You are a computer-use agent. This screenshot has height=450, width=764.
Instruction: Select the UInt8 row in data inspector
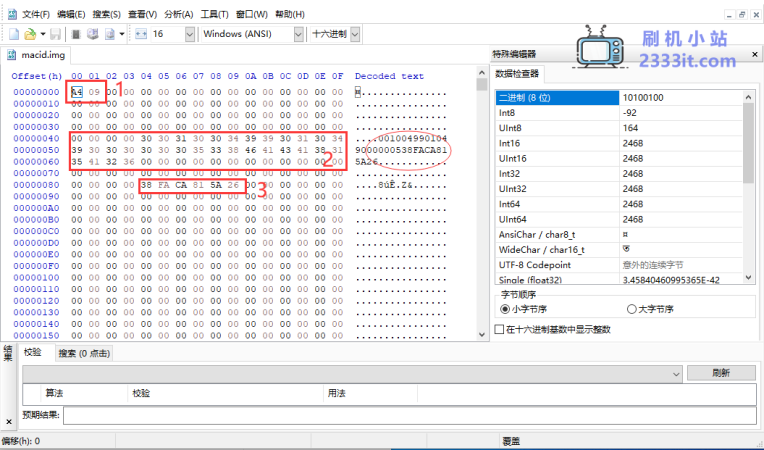tap(619, 128)
